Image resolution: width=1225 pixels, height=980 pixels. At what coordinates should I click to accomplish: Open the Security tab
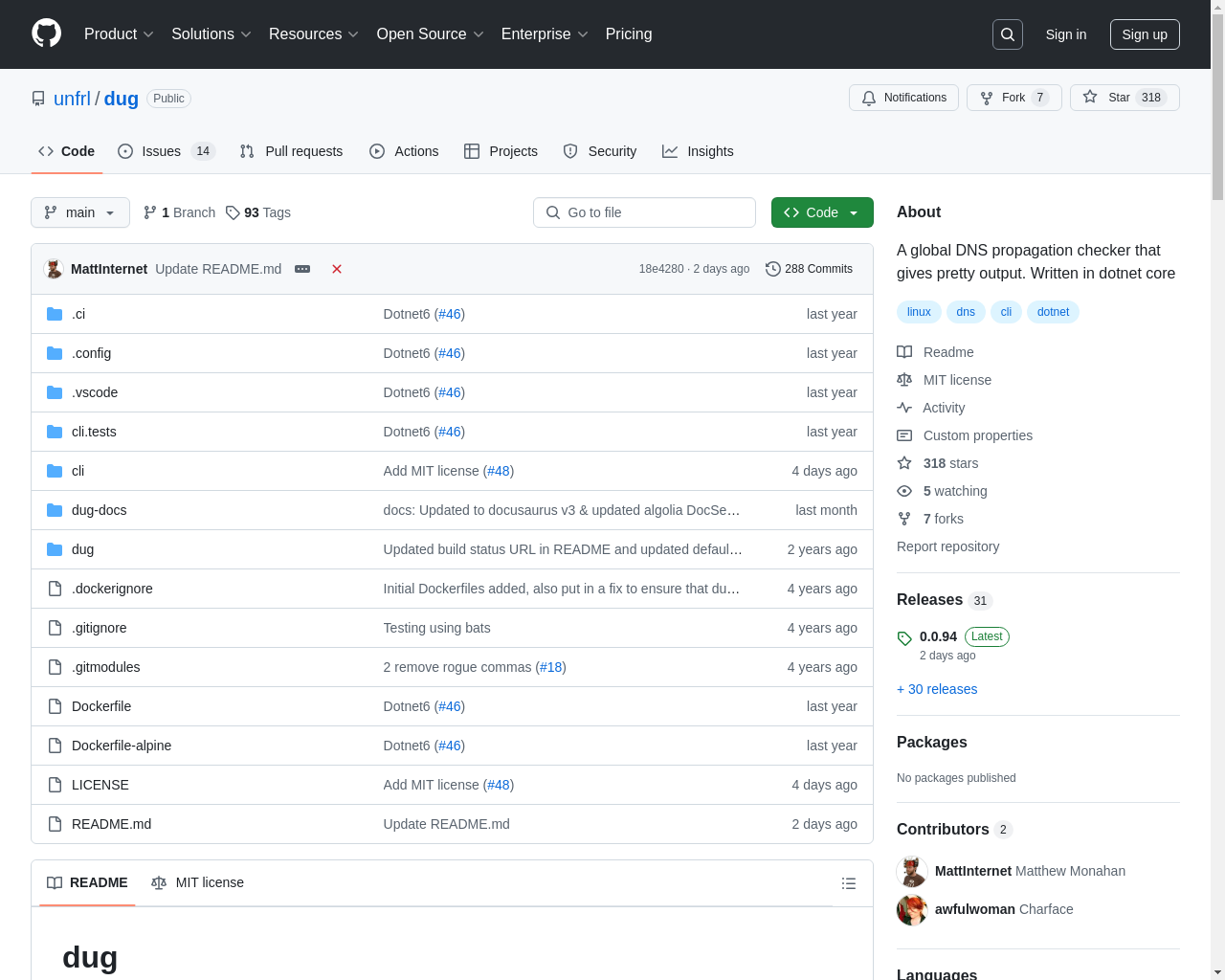[x=600, y=151]
